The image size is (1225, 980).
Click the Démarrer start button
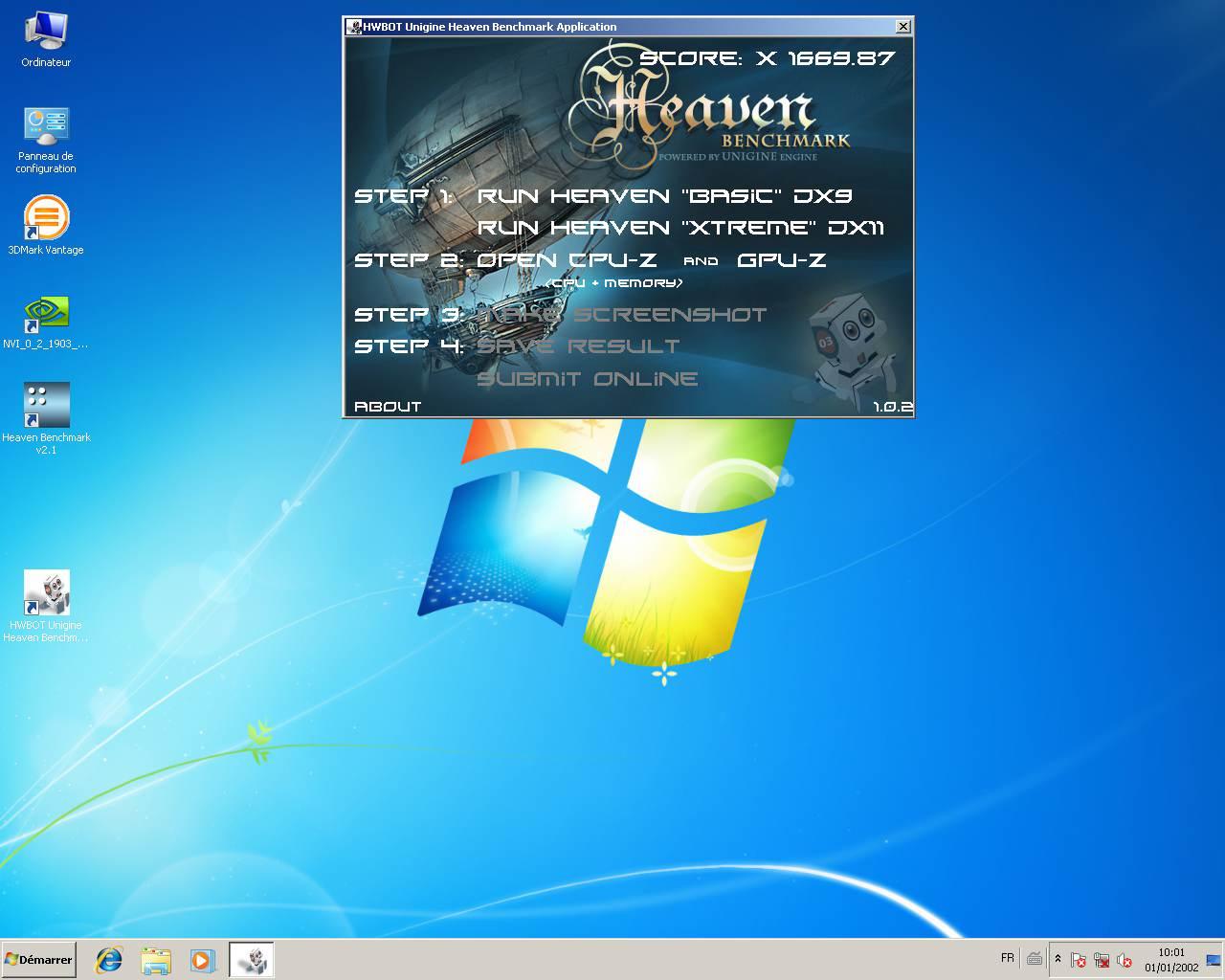[38, 959]
